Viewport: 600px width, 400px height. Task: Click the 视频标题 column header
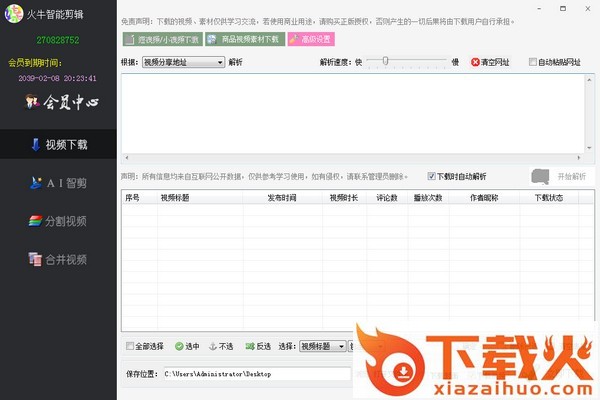click(200, 198)
